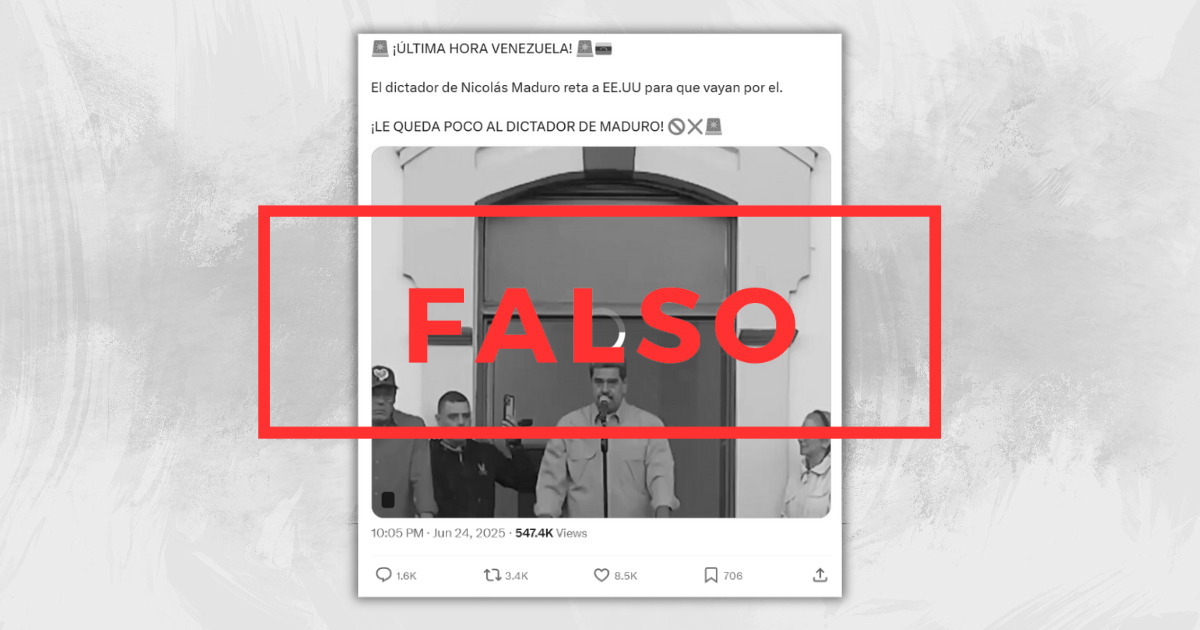Like the post with the heart icon
Image resolution: width=1200 pixels, height=630 pixels.
601,575
